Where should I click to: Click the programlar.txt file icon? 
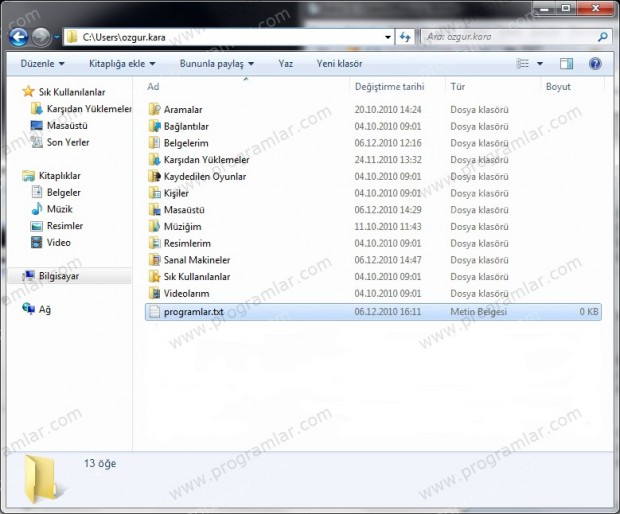pyautogui.click(x=154, y=312)
